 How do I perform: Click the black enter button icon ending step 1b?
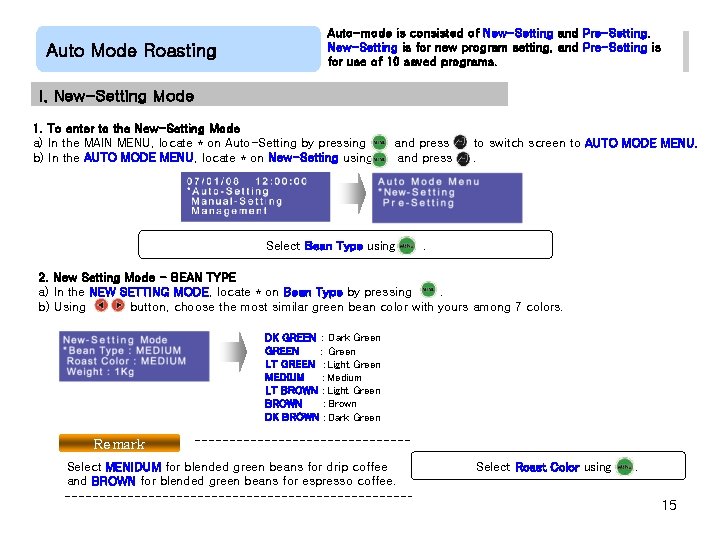tap(464, 158)
